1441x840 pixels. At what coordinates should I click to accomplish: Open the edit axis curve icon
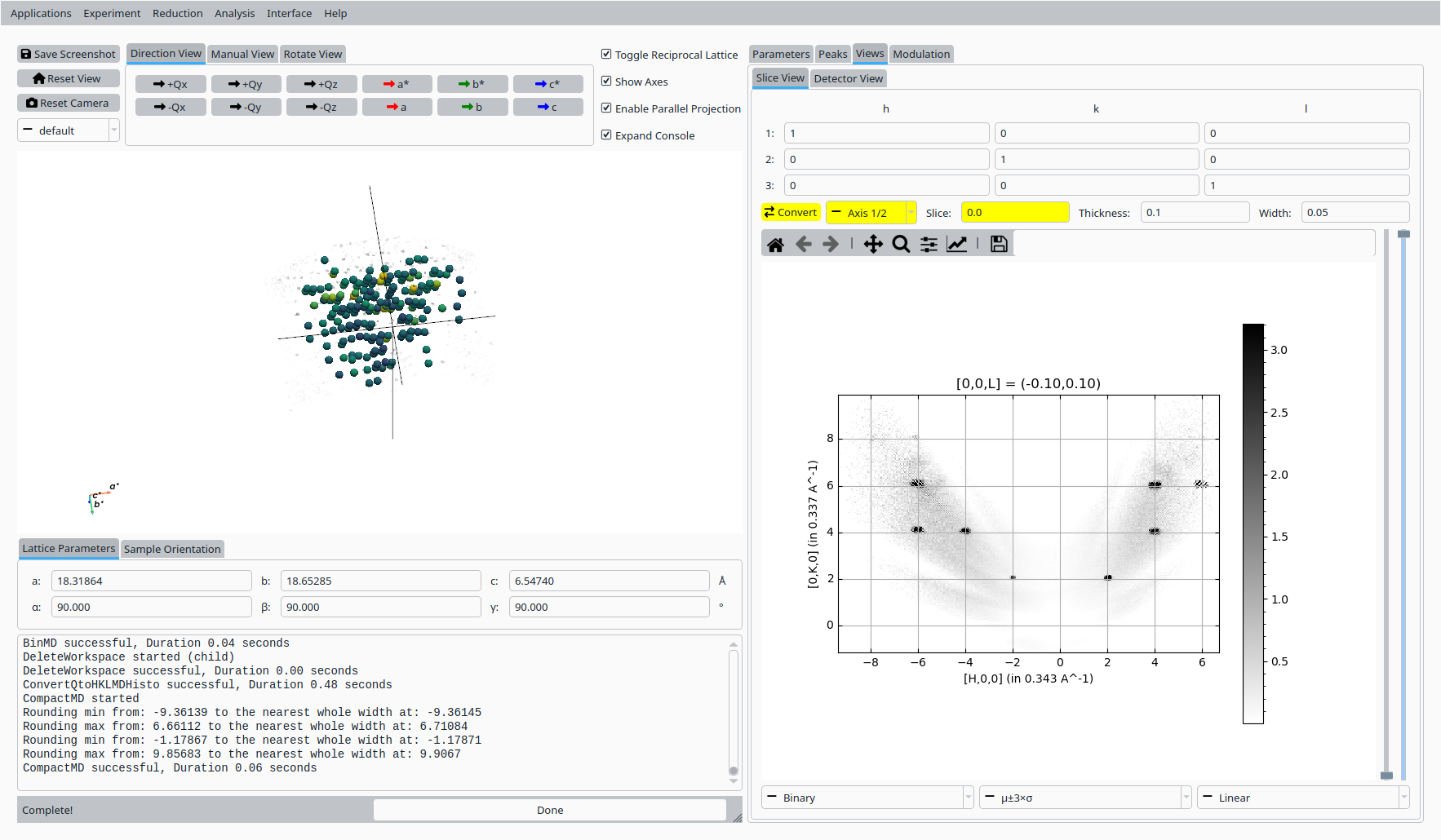(956, 245)
